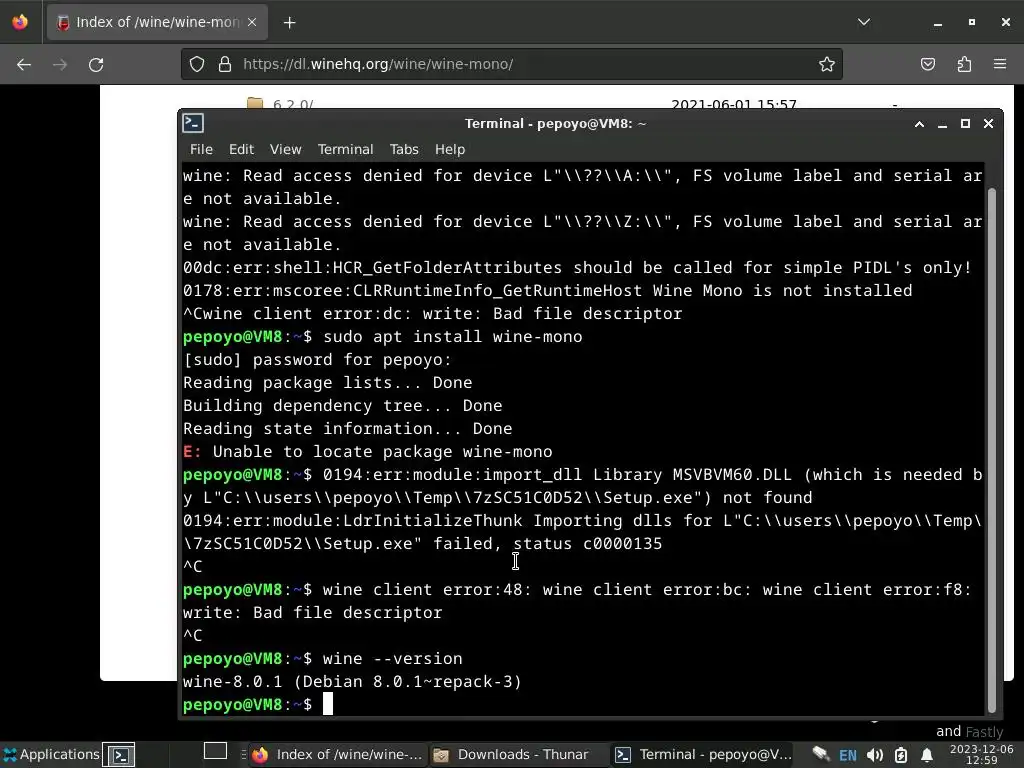Screen dimensions: 1024x768
Task: Click the 'wine --version' command text
Action: pos(392,659)
